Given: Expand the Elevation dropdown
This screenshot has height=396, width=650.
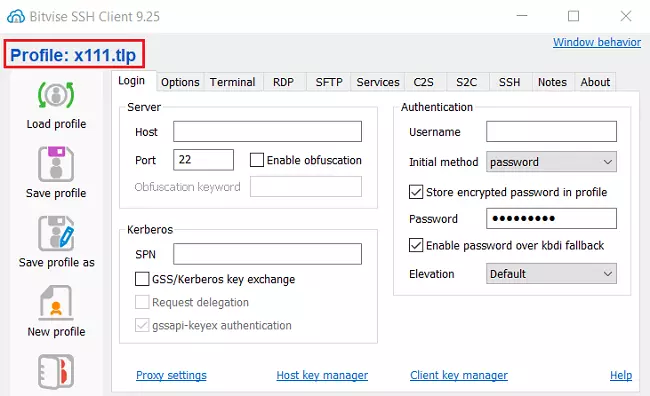Looking at the screenshot, I should coord(551,274).
